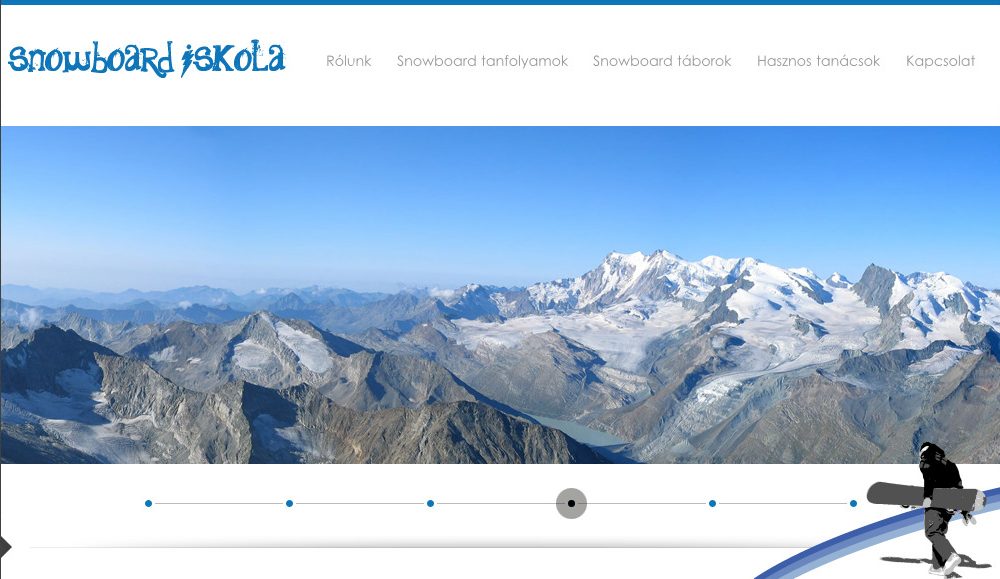
Task: Click the dark arrow at the left page edge
Action: tap(6, 546)
